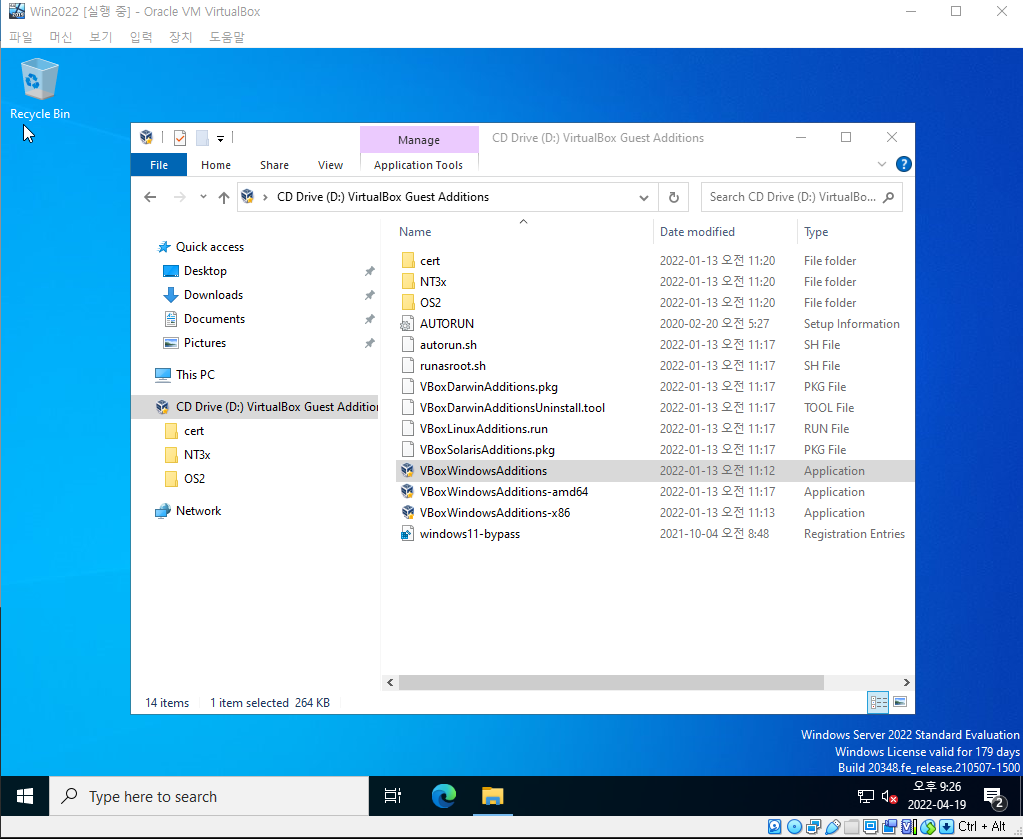This screenshot has height=839, width=1023.
Task: Open the recent locations dropdown arrow
Action: (203, 197)
